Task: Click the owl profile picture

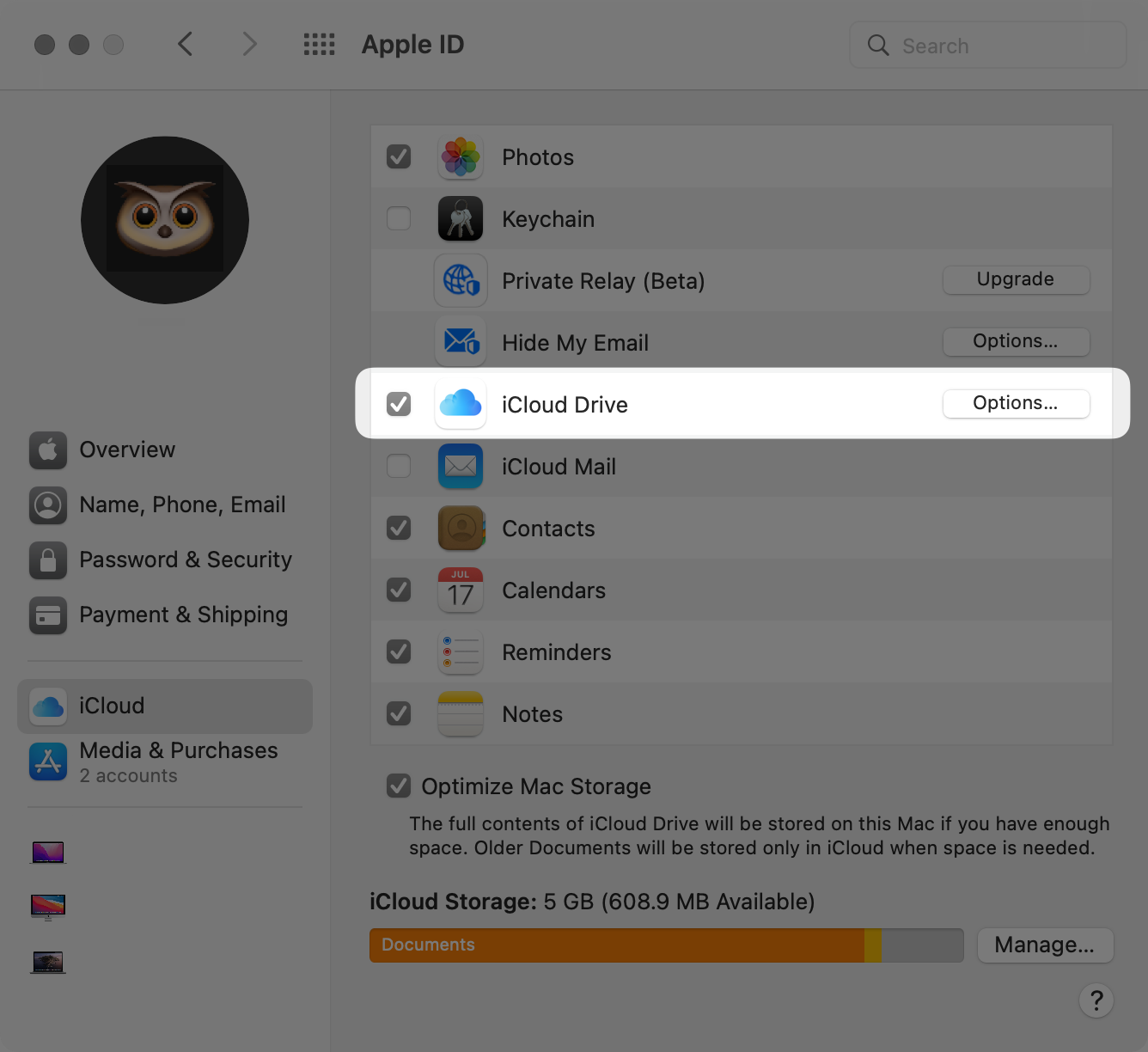Action: click(165, 220)
